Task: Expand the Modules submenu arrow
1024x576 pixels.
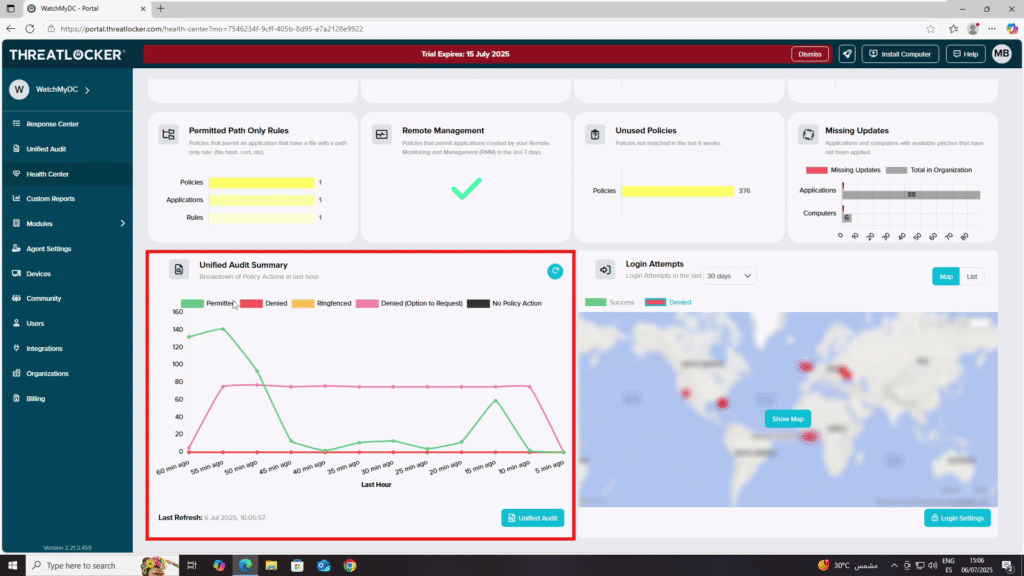Action: [122, 223]
